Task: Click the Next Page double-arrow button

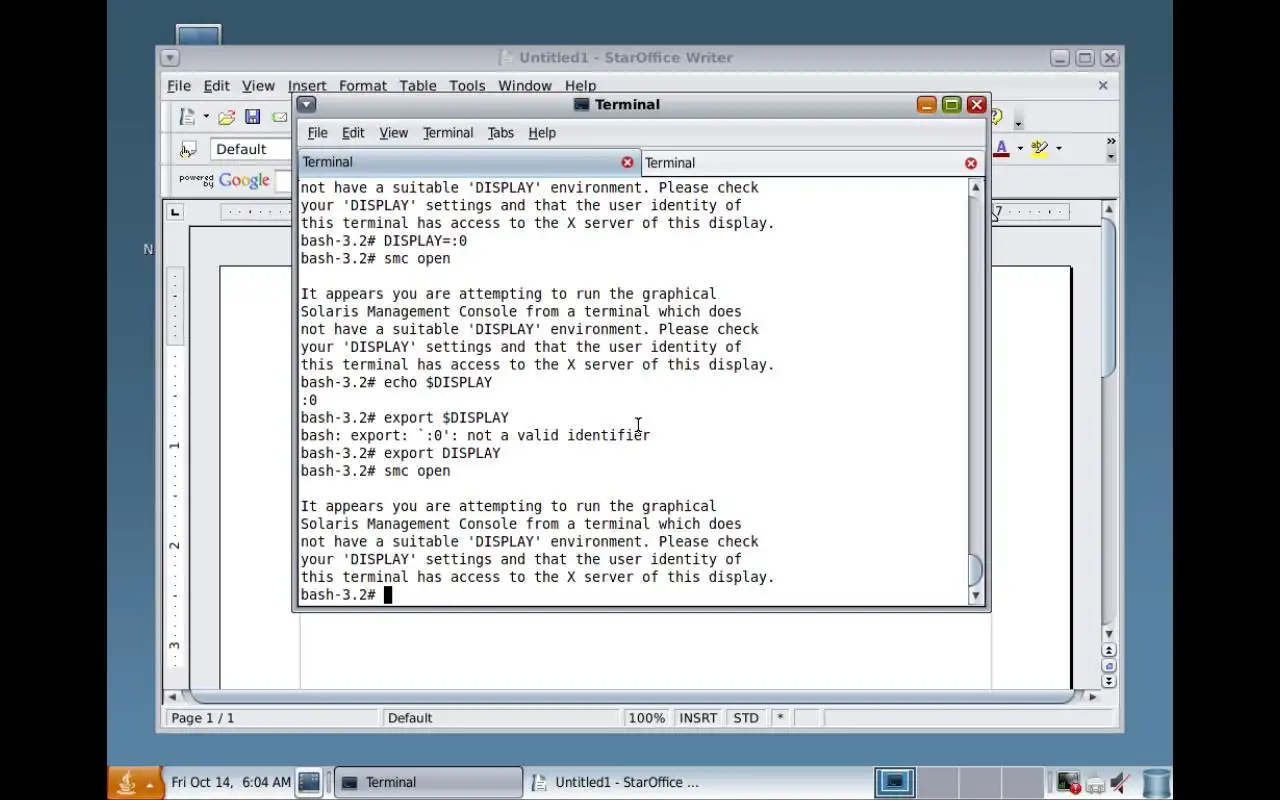Action: pos(1108,681)
